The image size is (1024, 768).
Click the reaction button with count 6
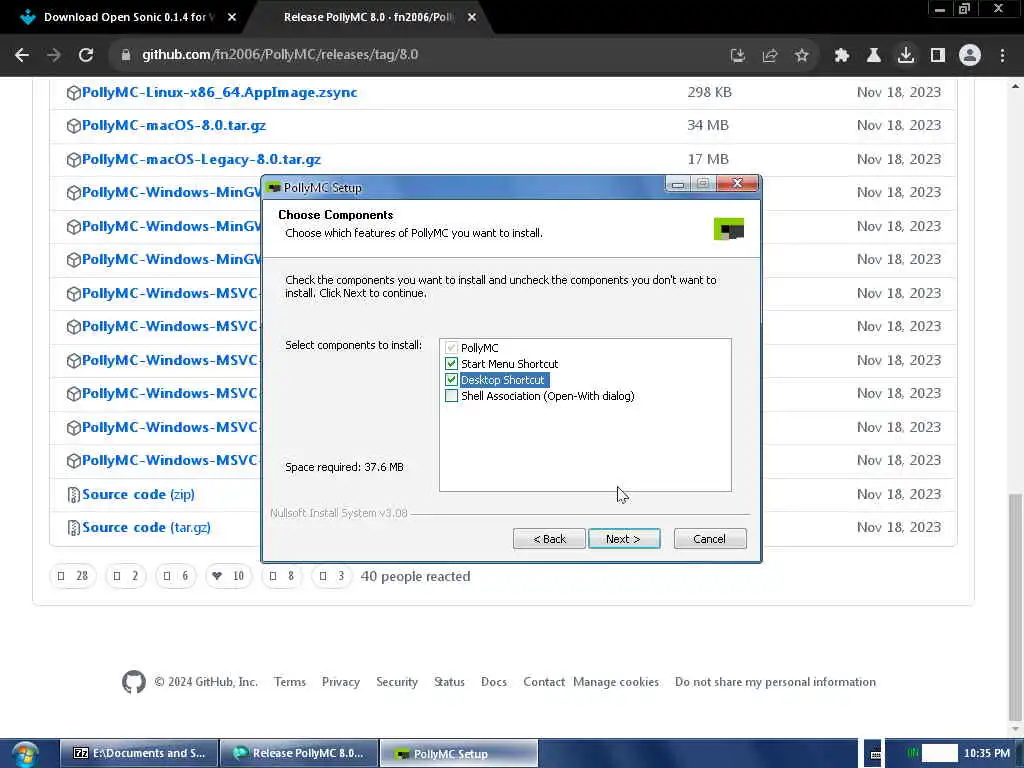click(x=176, y=576)
